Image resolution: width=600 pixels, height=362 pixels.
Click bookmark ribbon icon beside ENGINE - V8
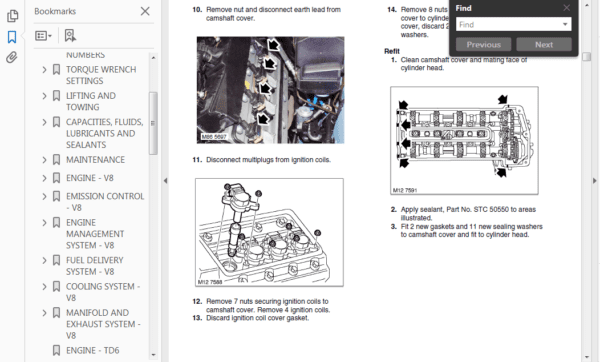pos(56,178)
